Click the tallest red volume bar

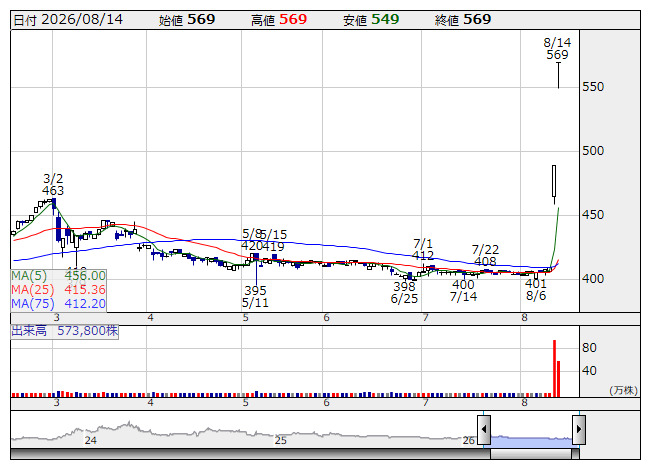tap(554, 368)
